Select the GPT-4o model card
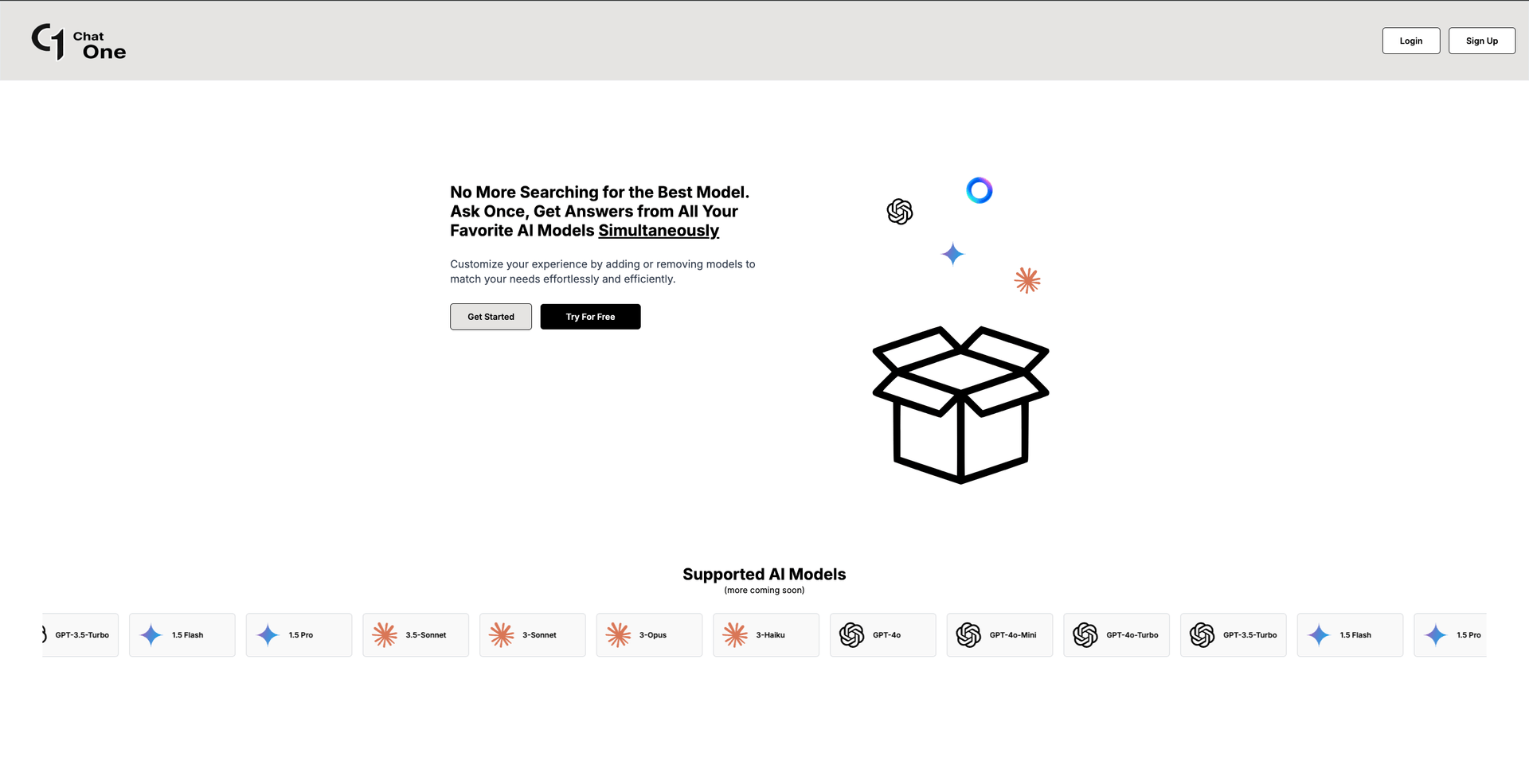This screenshot has width=1529, height=784. (882, 635)
